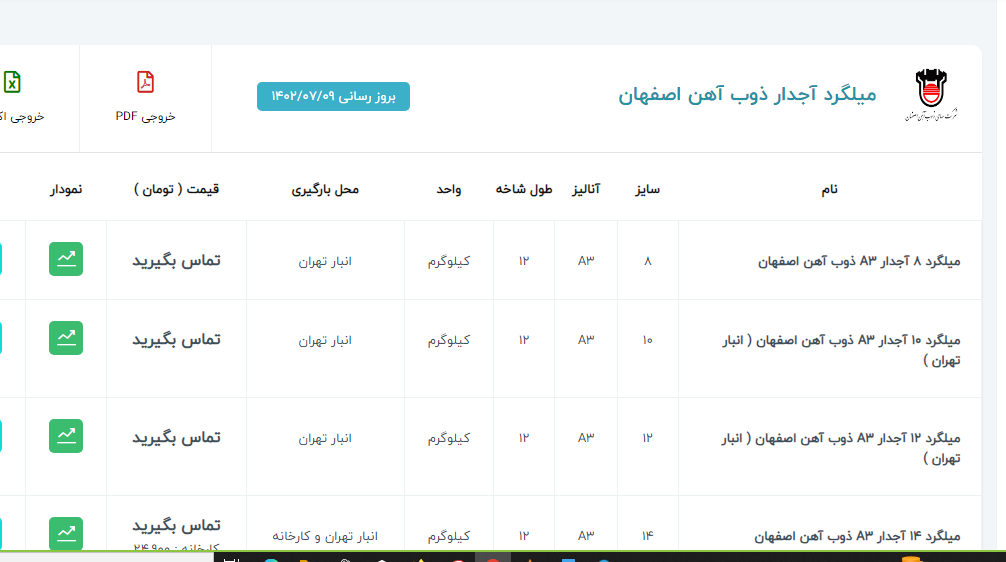
Task: Click the update date badge ۱۴۰۲/۰۷/۰۹
Action: point(333,96)
